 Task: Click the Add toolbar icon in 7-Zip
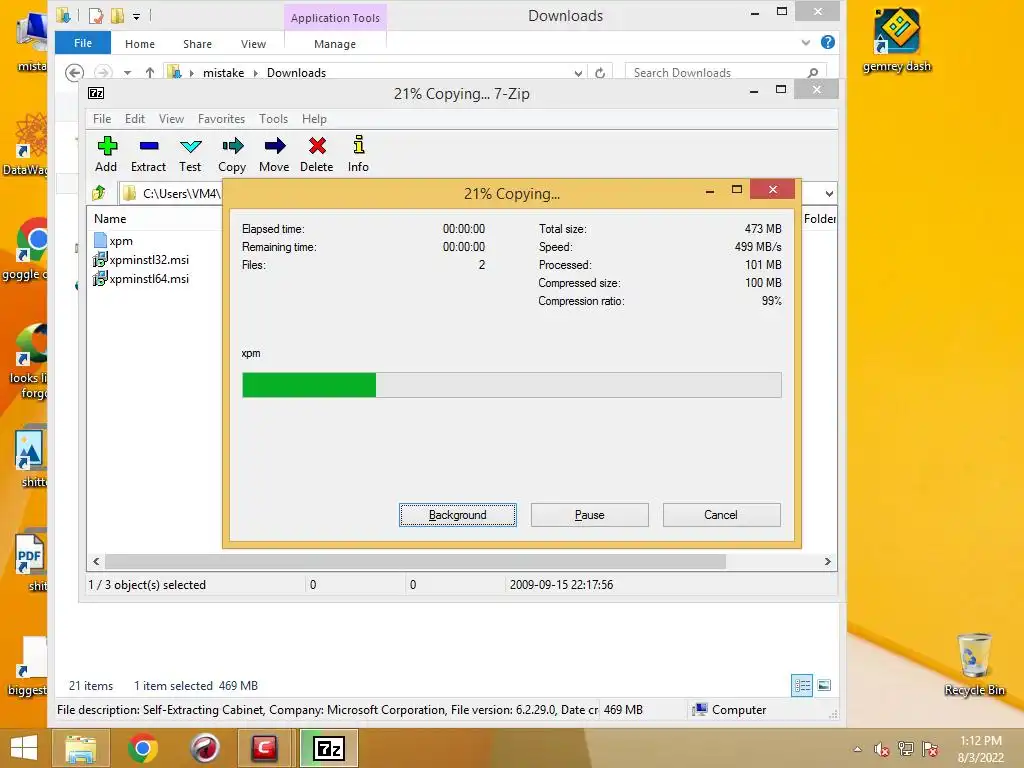coord(106,154)
